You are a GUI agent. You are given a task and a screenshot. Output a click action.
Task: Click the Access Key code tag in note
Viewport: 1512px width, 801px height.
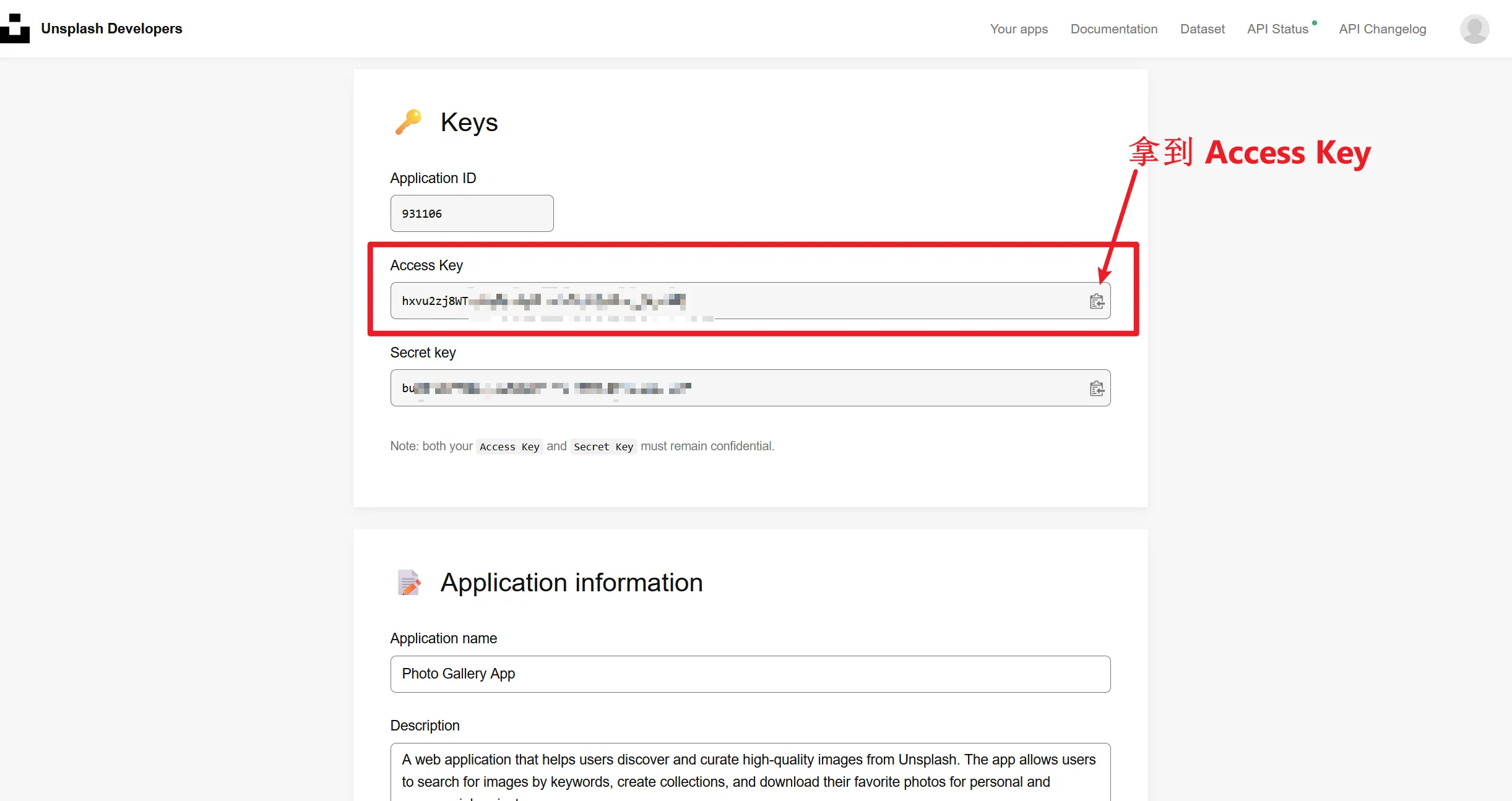509,447
